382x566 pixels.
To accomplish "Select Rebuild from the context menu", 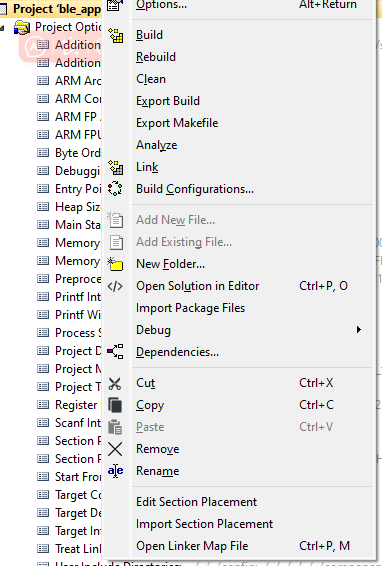I will tap(156, 57).
